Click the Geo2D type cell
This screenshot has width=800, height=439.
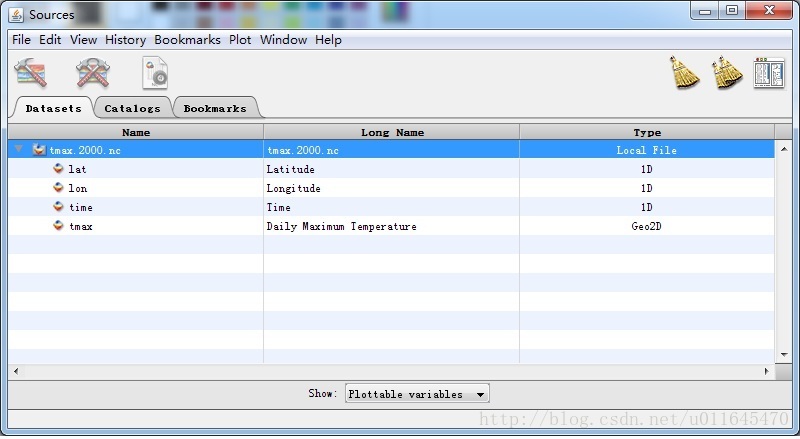(x=646, y=226)
